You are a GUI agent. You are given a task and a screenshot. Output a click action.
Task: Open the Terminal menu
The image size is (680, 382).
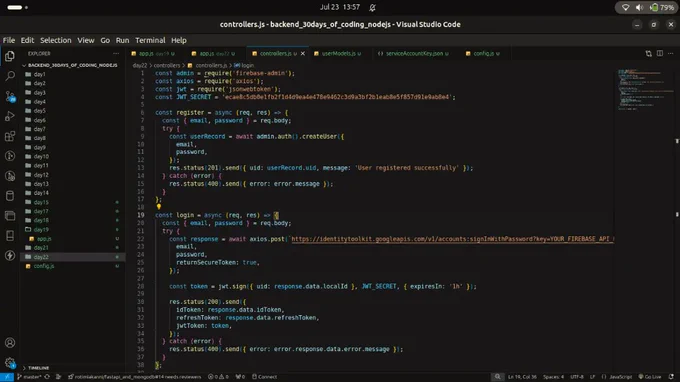point(150,40)
